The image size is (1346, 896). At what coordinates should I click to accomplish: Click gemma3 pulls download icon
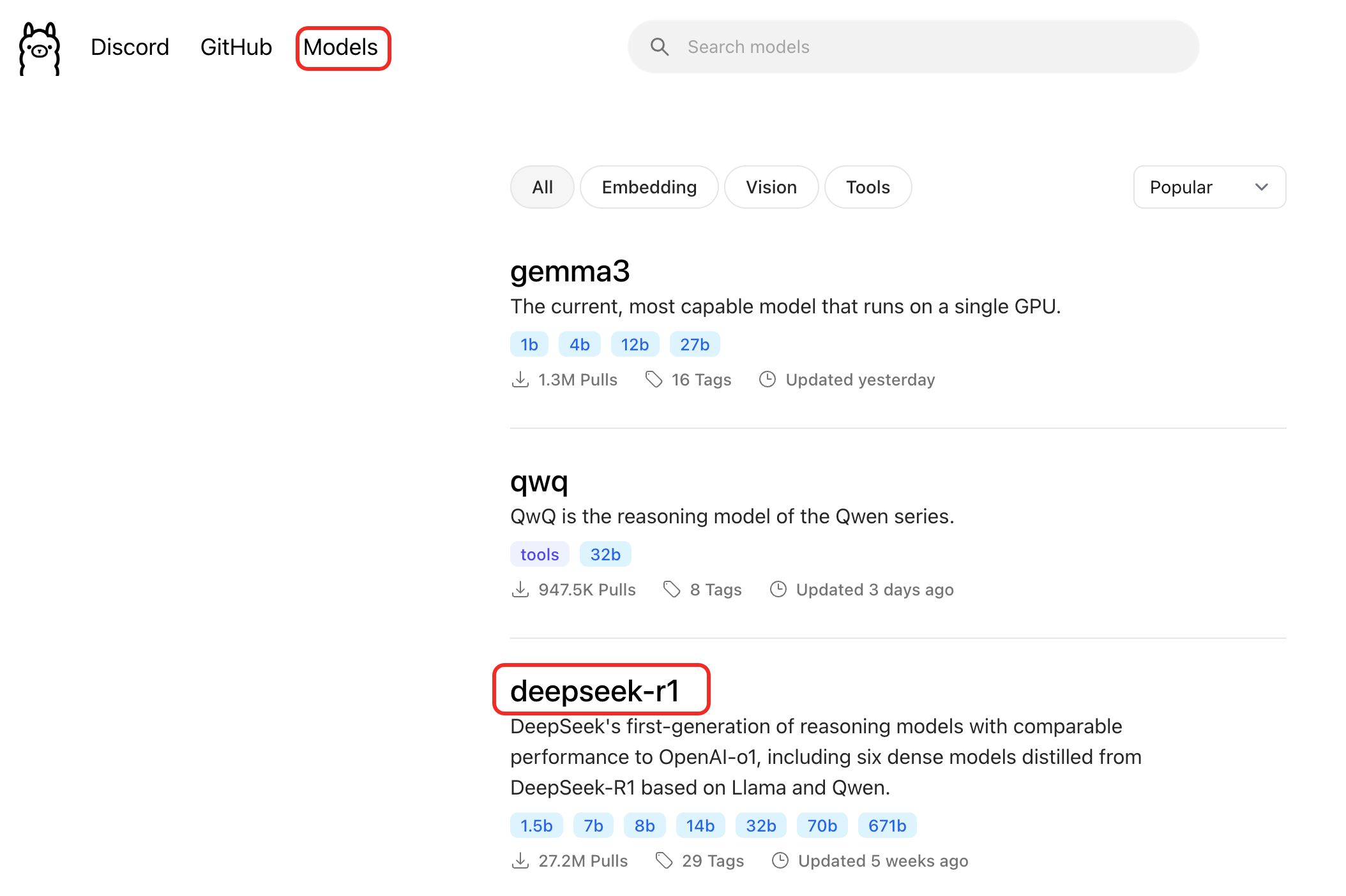520,380
